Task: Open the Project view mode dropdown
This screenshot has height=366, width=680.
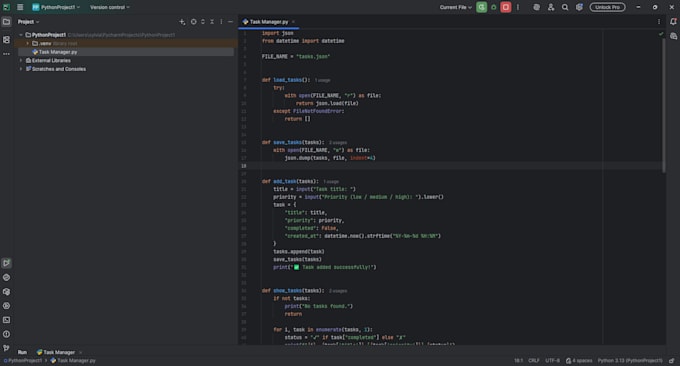Action: pos(28,22)
